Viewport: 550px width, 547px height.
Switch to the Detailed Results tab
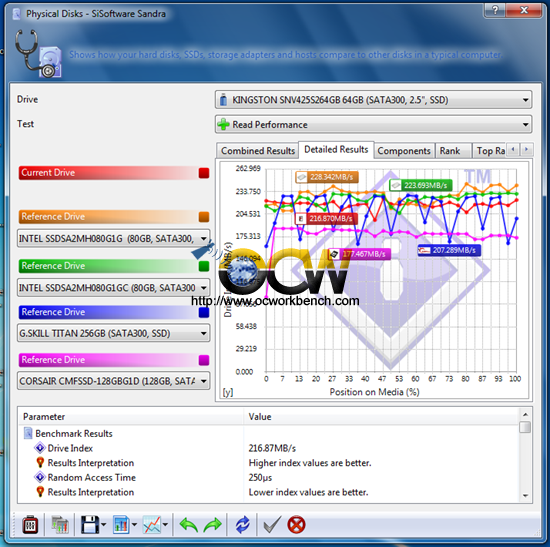336,150
